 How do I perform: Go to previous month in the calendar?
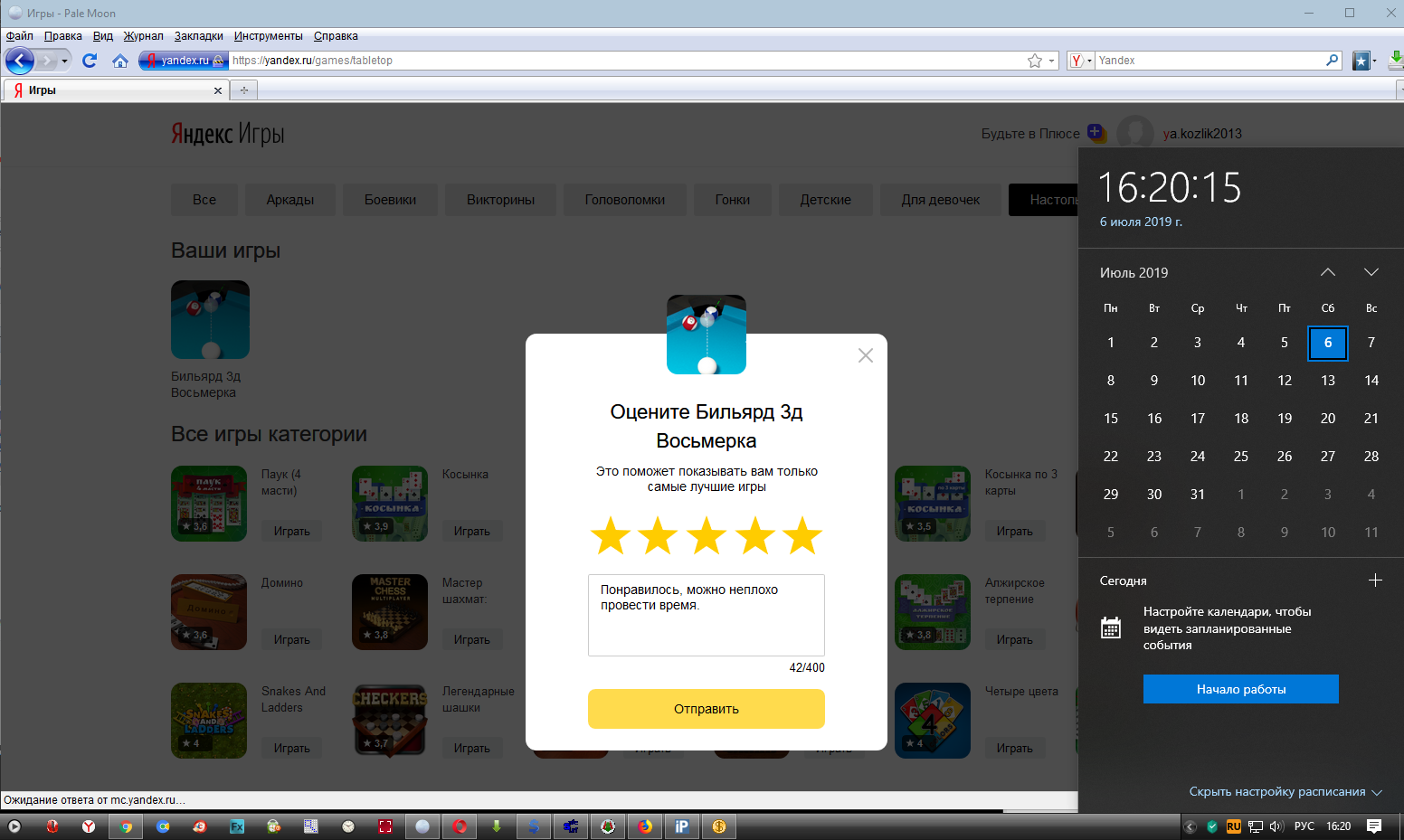1328,272
